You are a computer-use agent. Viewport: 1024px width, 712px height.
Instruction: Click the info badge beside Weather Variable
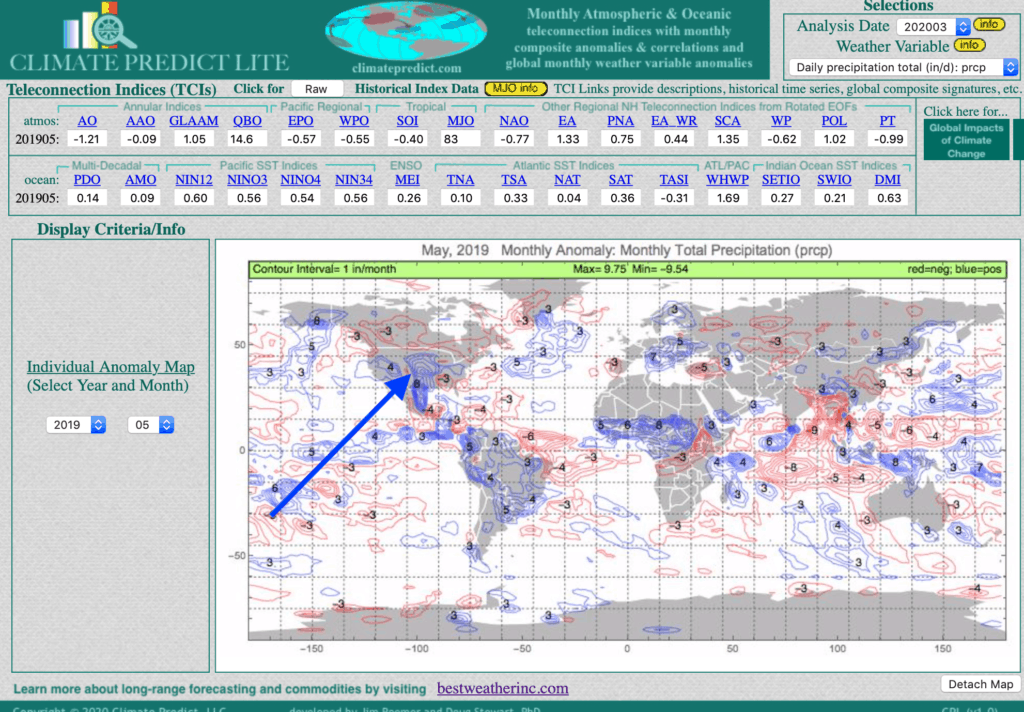click(968, 46)
